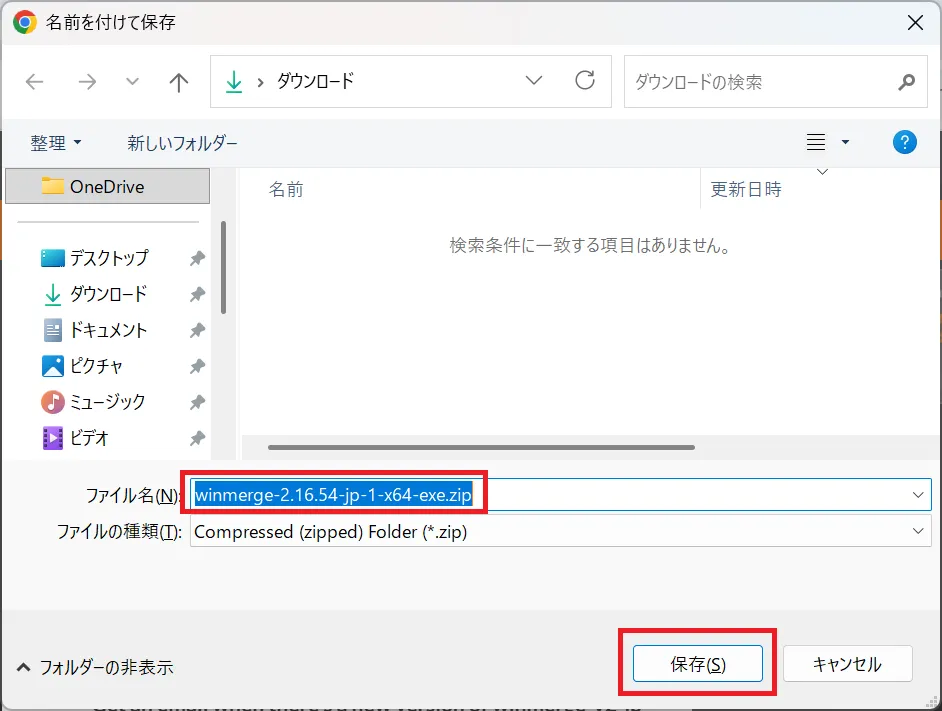The width and height of the screenshot is (942, 711).
Task: Expand the ファイルの種類 dropdown
Action: click(918, 531)
